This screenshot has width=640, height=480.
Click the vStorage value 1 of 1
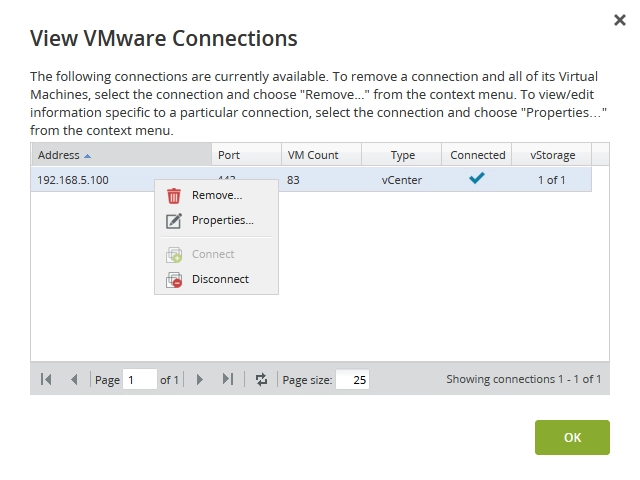point(551,180)
